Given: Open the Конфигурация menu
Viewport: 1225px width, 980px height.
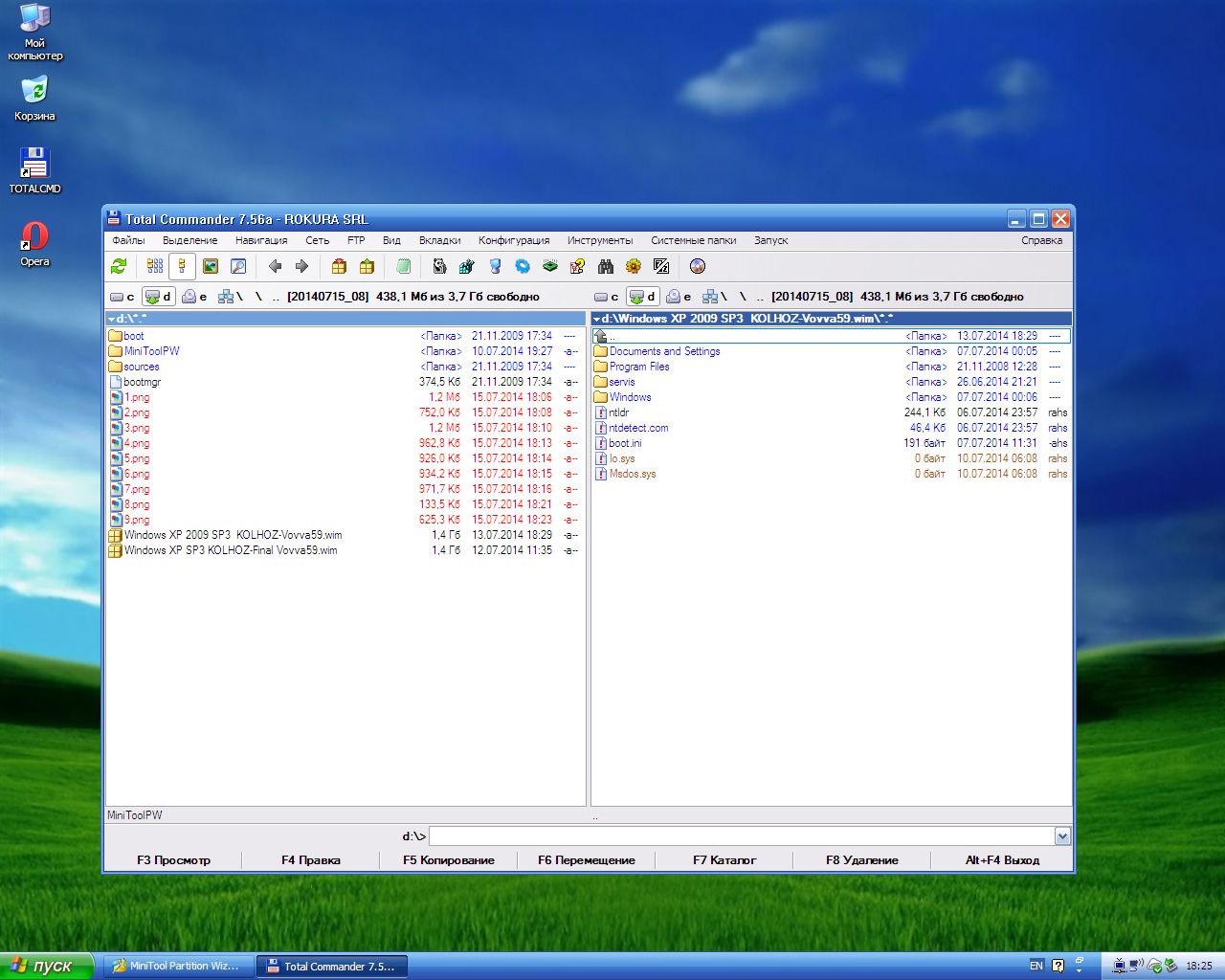Looking at the screenshot, I should click(x=514, y=240).
